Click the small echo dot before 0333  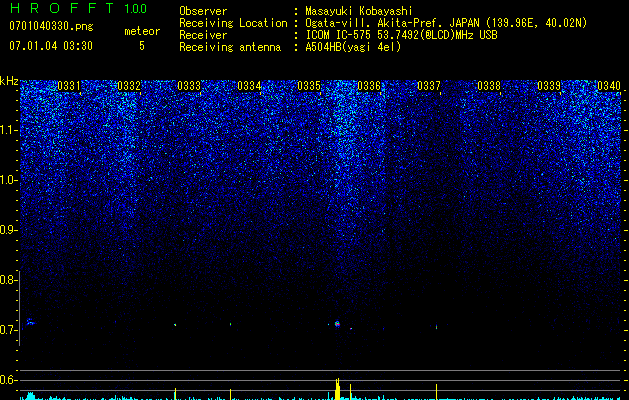(175, 325)
